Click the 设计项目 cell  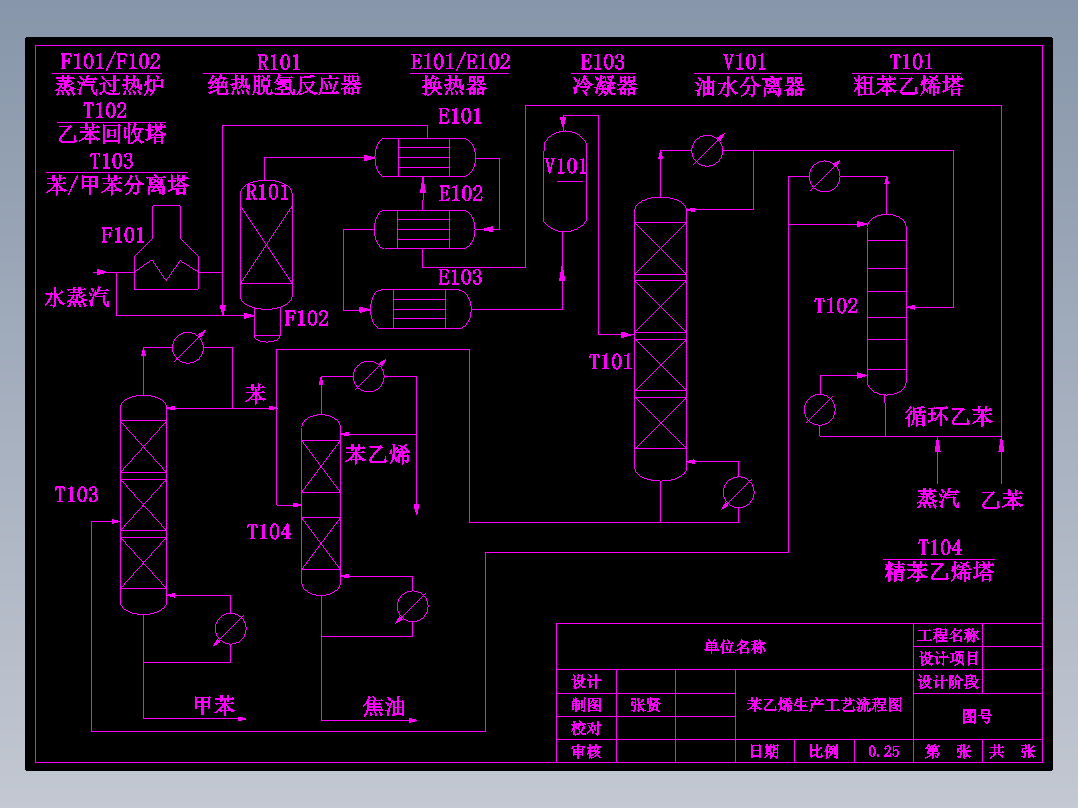[949, 659]
